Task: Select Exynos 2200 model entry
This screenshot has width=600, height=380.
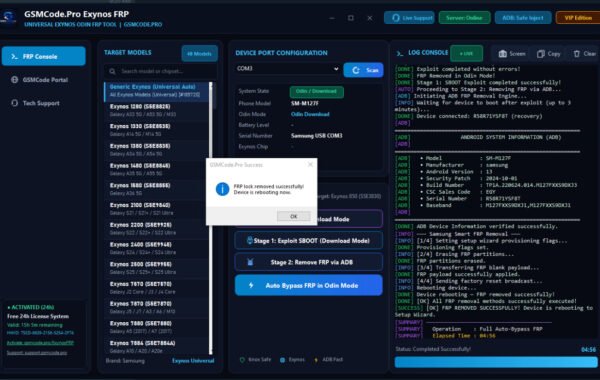Action: (156, 228)
